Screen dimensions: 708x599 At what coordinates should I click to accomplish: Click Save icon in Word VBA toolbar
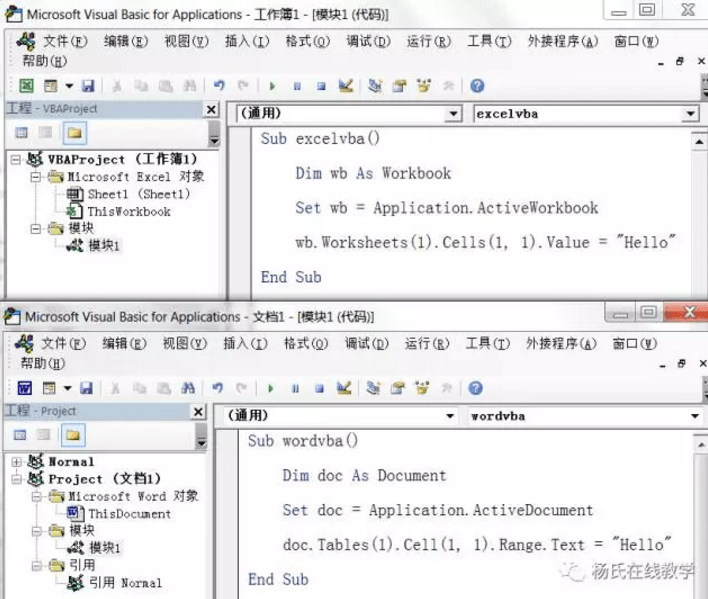[x=86, y=388]
